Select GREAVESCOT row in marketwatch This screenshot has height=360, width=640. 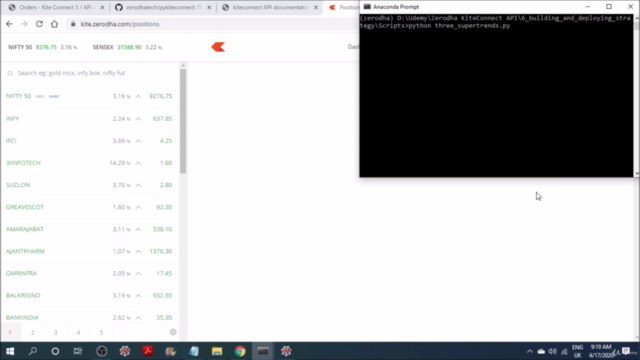pos(89,207)
